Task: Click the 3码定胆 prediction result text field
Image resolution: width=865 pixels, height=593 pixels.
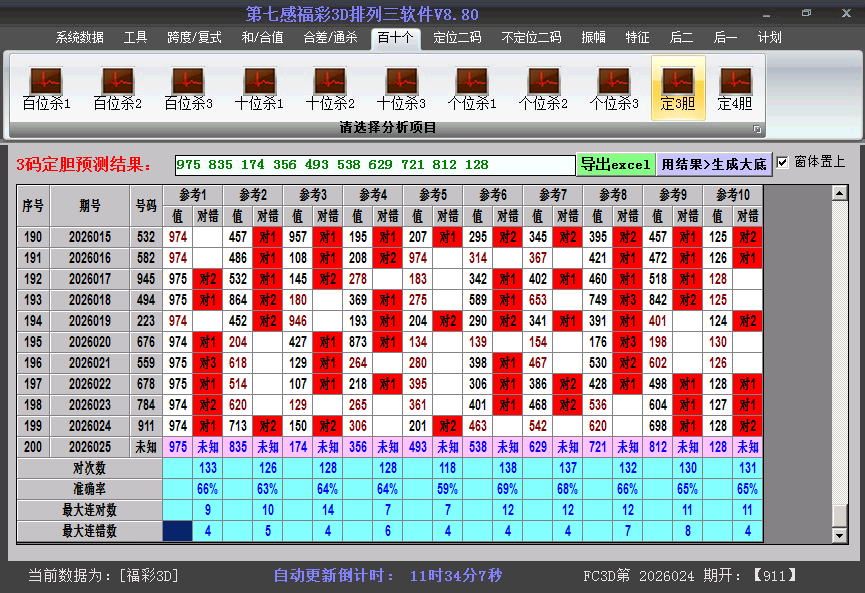Action: pos(374,165)
